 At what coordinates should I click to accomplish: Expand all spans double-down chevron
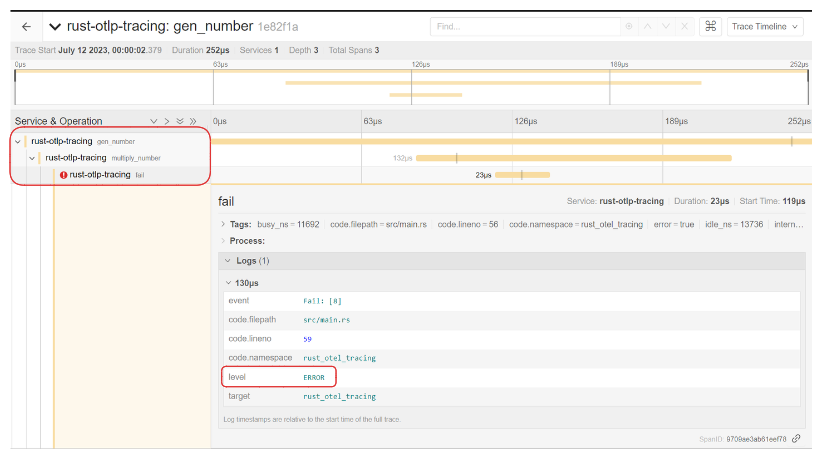[x=180, y=121]
